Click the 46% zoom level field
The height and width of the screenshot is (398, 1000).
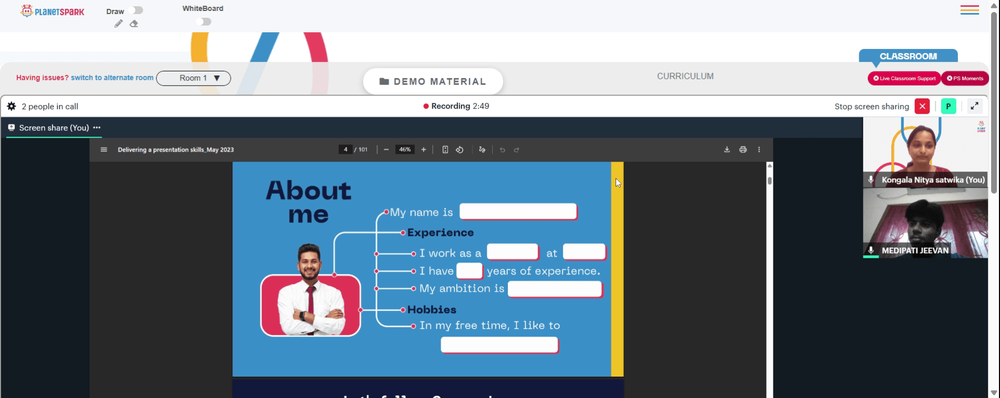pos(405,150)
